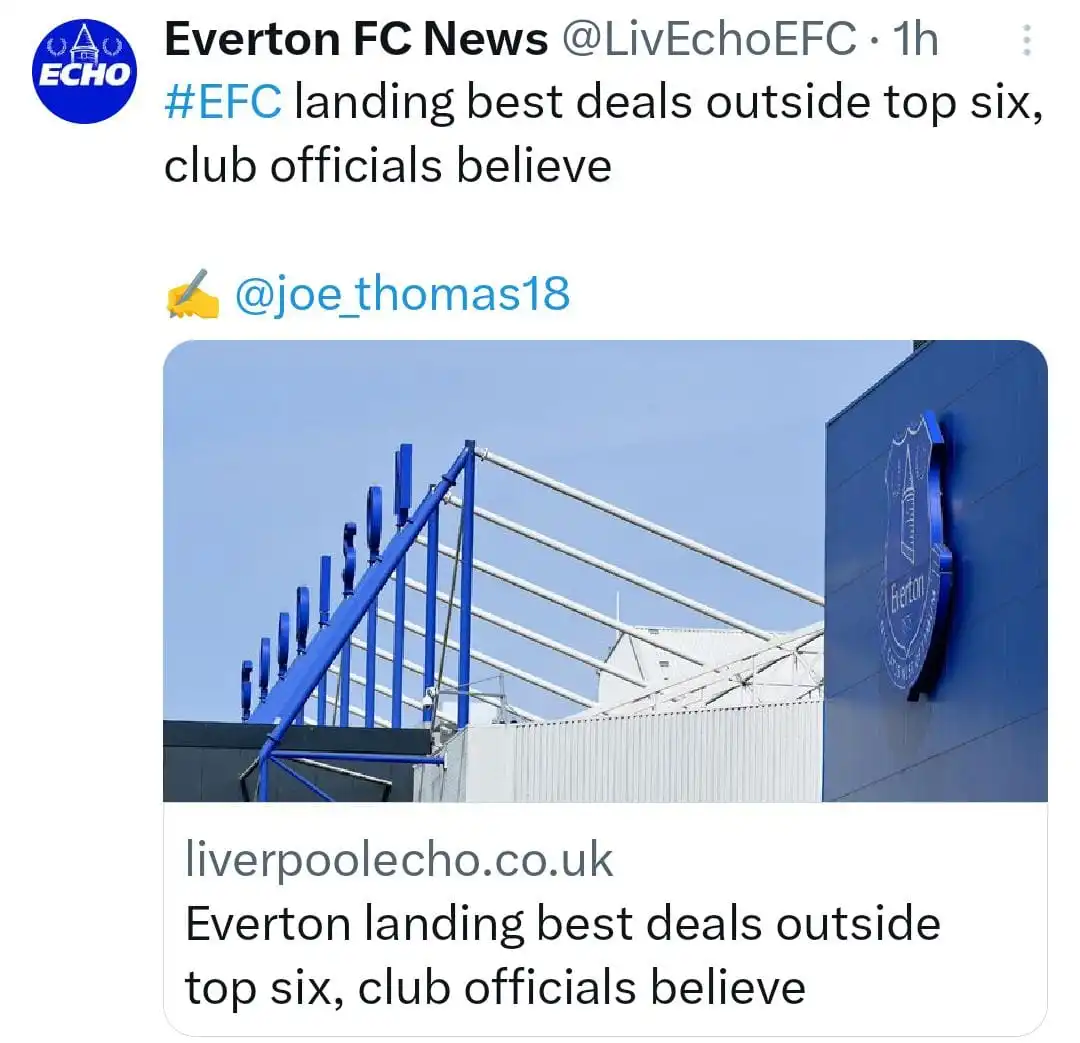
Task: Click the tweet line "club officials believe"
Action: [387, 166]
